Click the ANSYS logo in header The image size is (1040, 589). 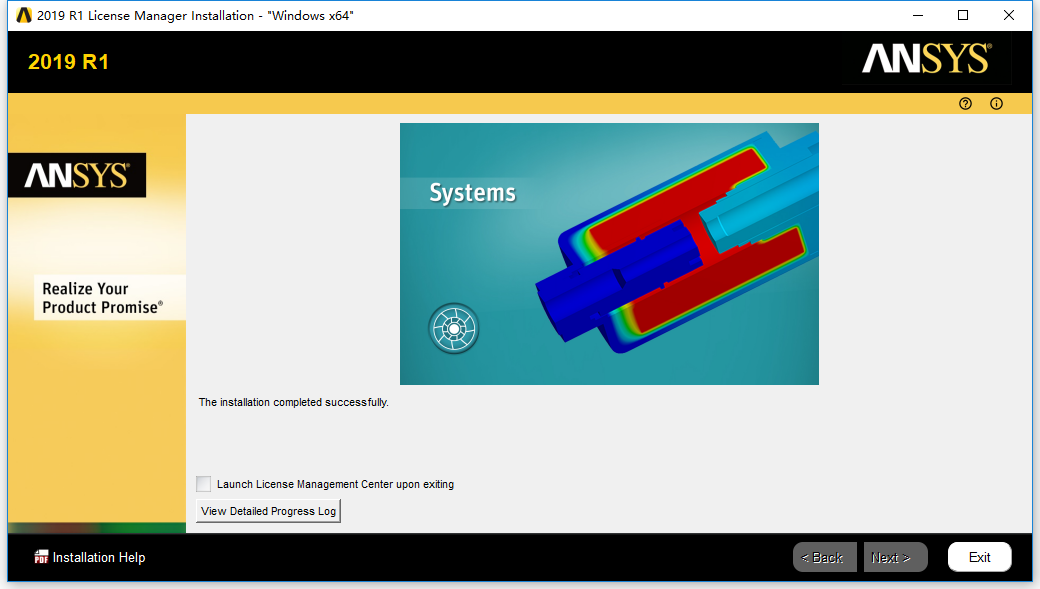click(927, 58)
